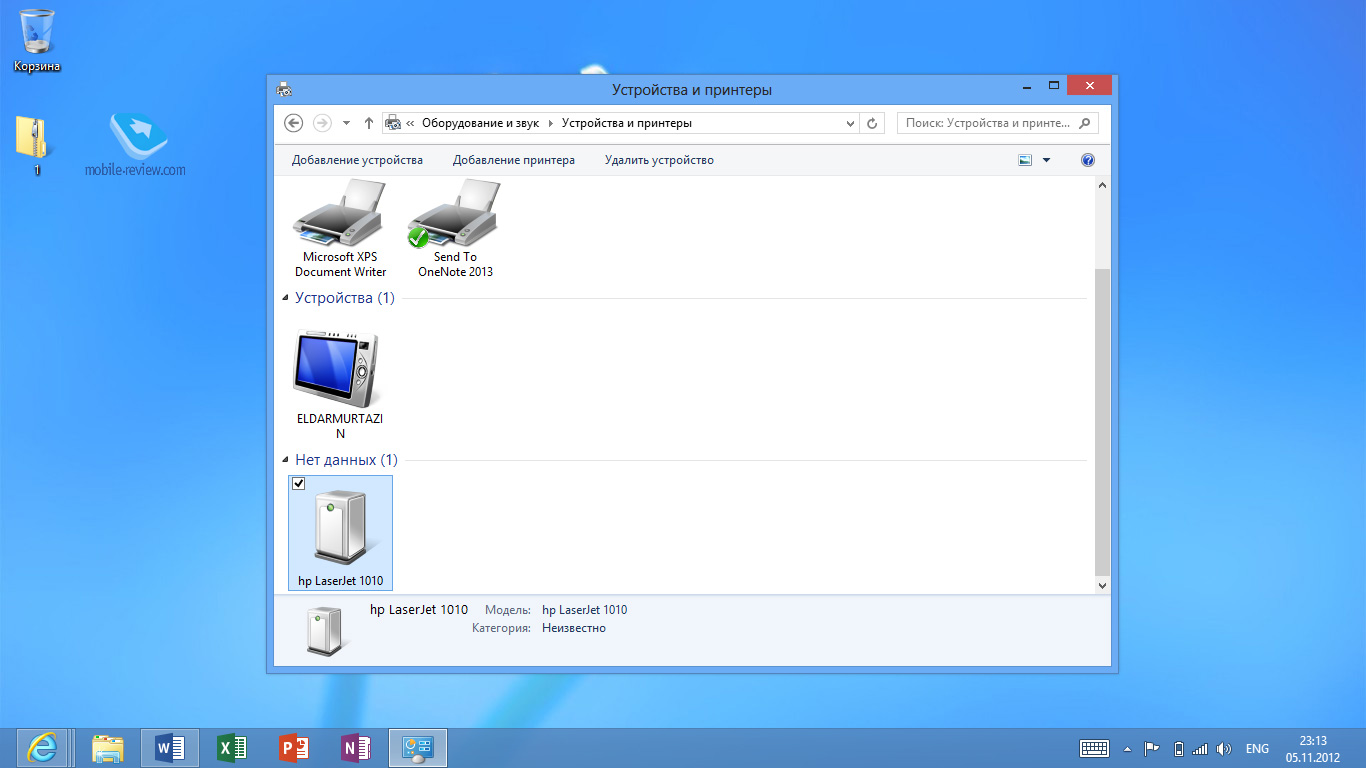Maximize the Устройства и принтеры window
This screenshot has width=1366, height=768.
pos(1053,86)
